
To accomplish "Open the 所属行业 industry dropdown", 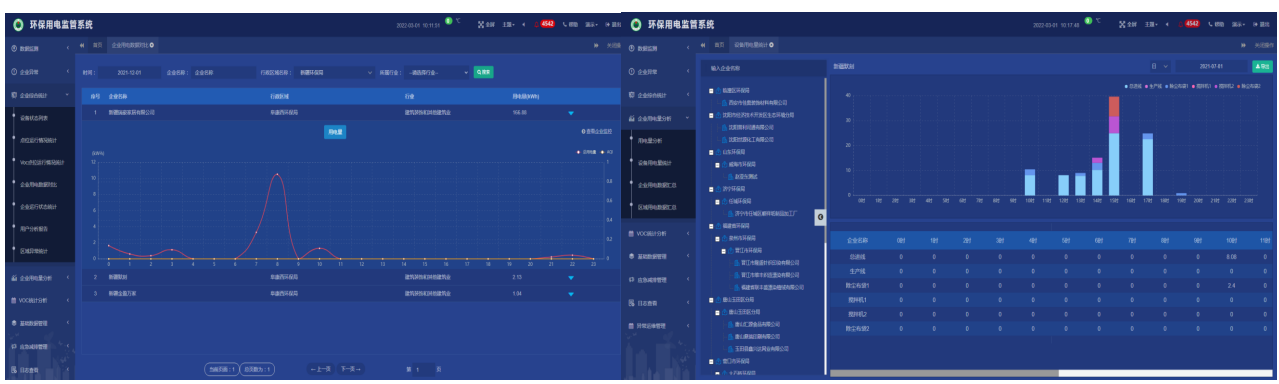I will tap(437, 72).
